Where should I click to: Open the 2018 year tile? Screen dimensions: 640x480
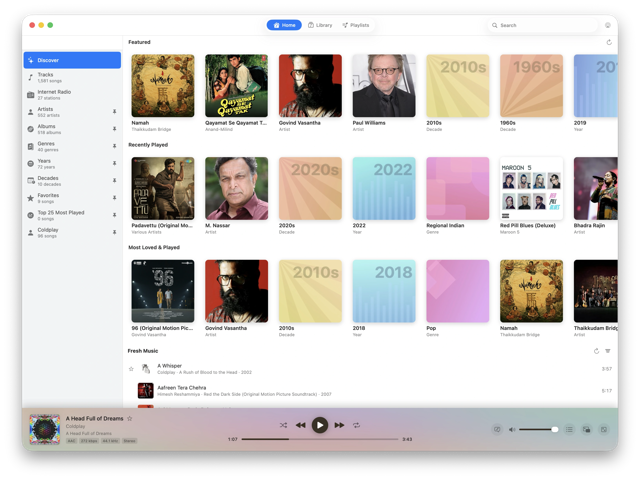coord(384,291)
